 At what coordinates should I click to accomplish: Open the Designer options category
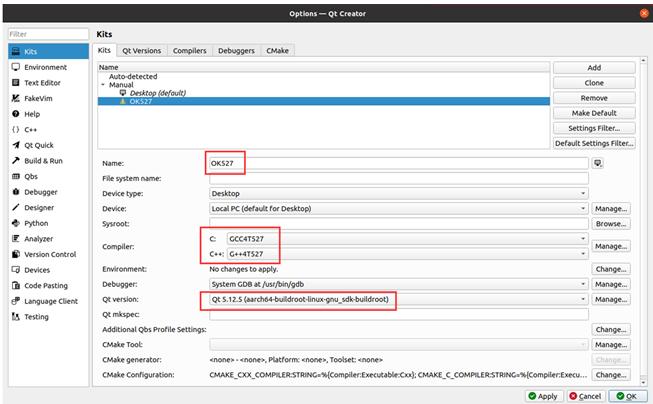pos(48,207)
